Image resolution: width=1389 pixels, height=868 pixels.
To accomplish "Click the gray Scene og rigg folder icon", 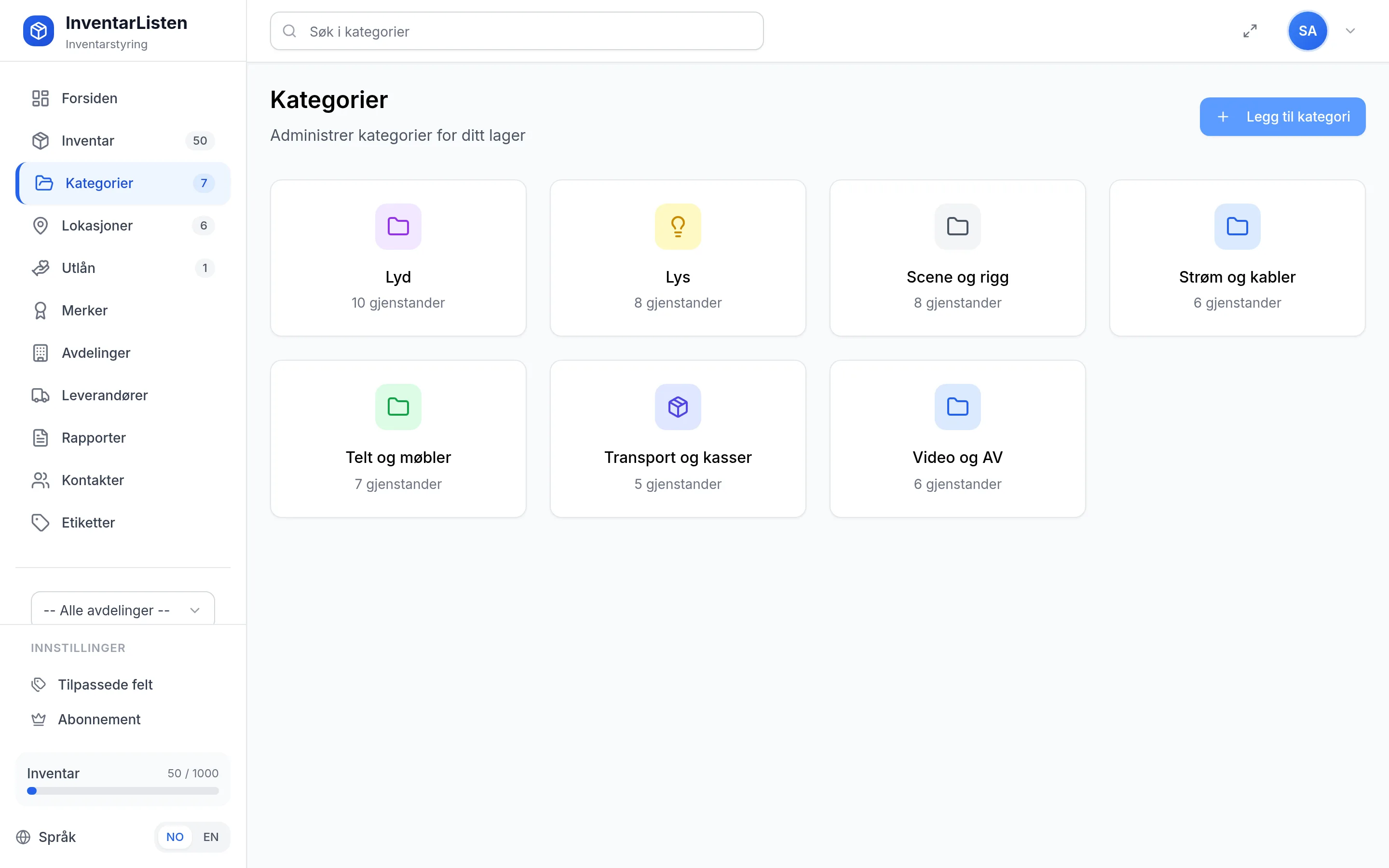I will [x=957, y=227].
